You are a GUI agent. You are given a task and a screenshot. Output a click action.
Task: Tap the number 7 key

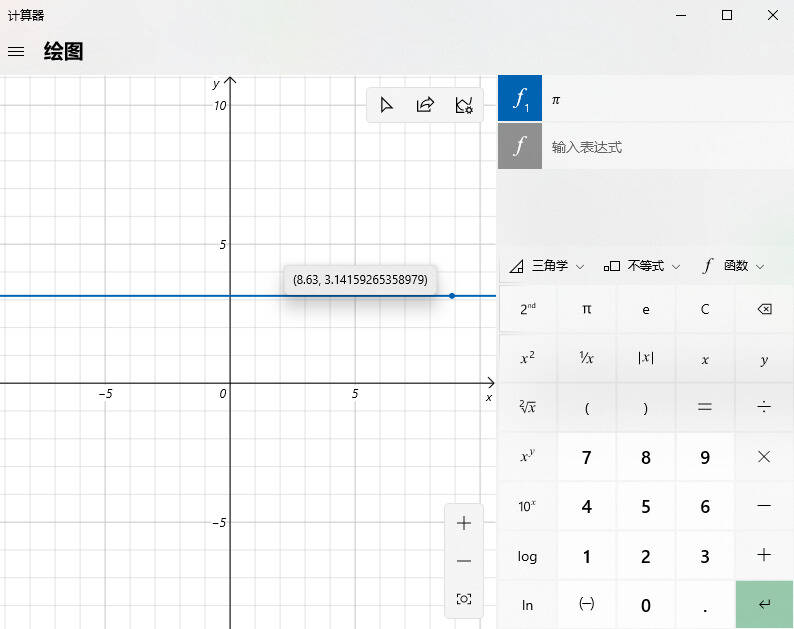(586, 457)
